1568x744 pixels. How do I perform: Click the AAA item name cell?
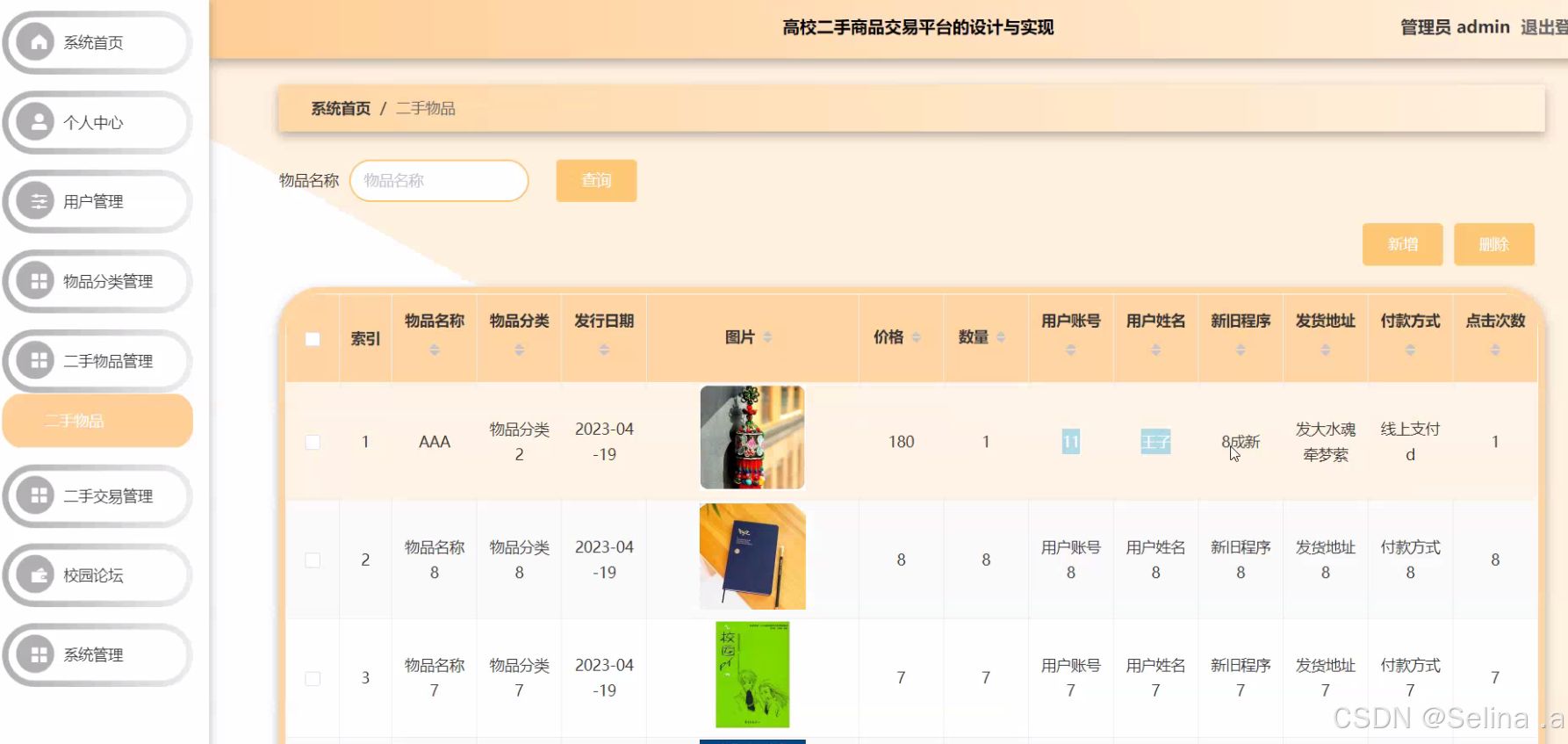[435, 442]
